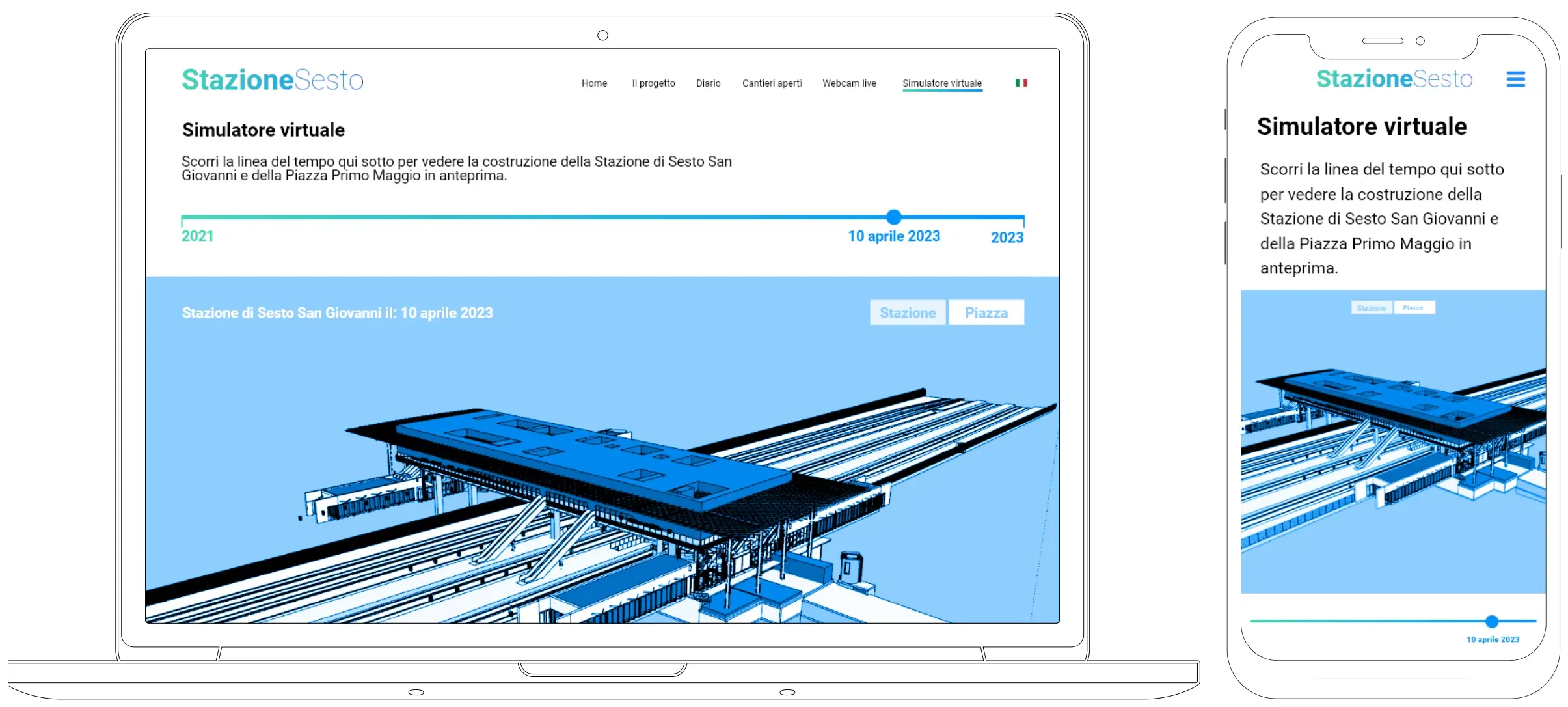Click the 2023 timeline end label
1568x707 pixels.
click(x=1007, y=238)
